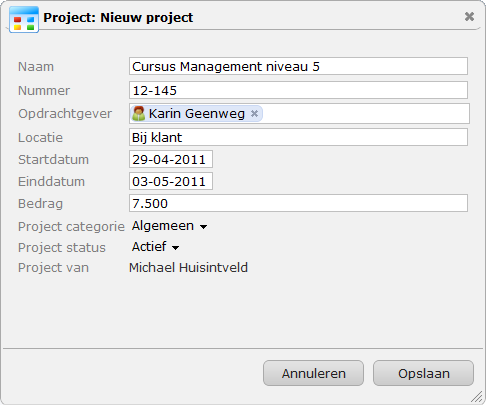486x407 pixels.
Task: Focus the Bedrag field showing 7.500
Action: pos(298,203)
